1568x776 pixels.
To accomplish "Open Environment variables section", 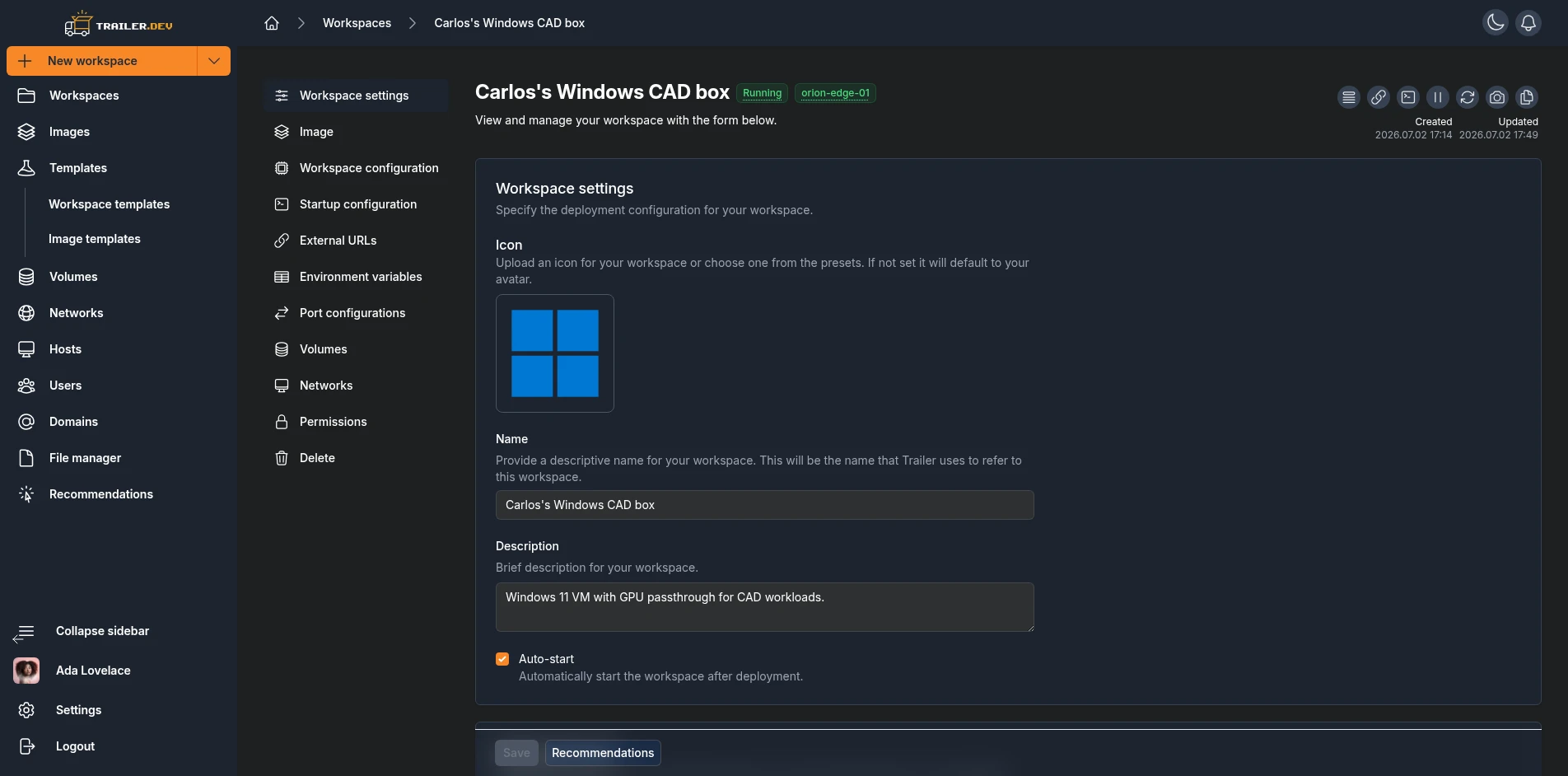I will (x=356, y=277).
